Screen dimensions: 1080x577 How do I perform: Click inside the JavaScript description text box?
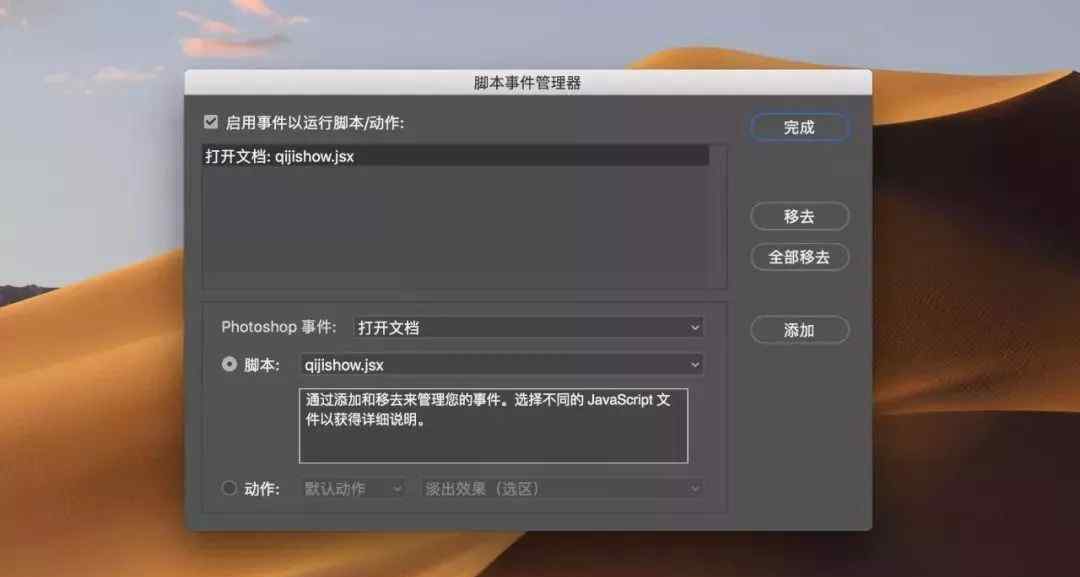pos(493,426)
